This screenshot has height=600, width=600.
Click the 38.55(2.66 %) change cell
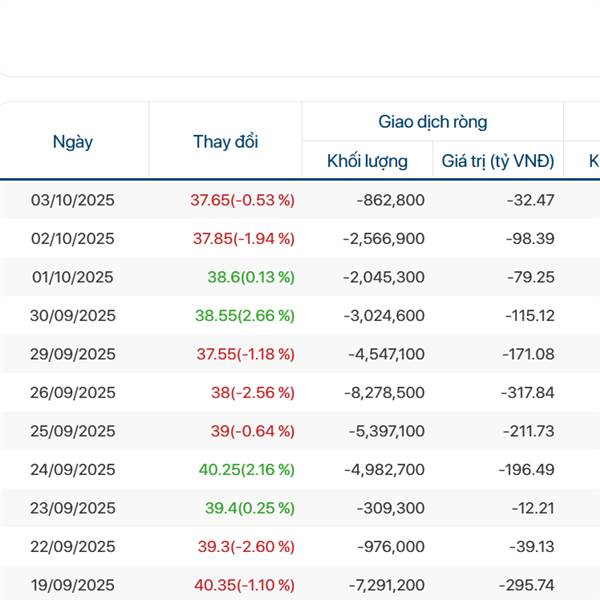[x=244, y=315]
